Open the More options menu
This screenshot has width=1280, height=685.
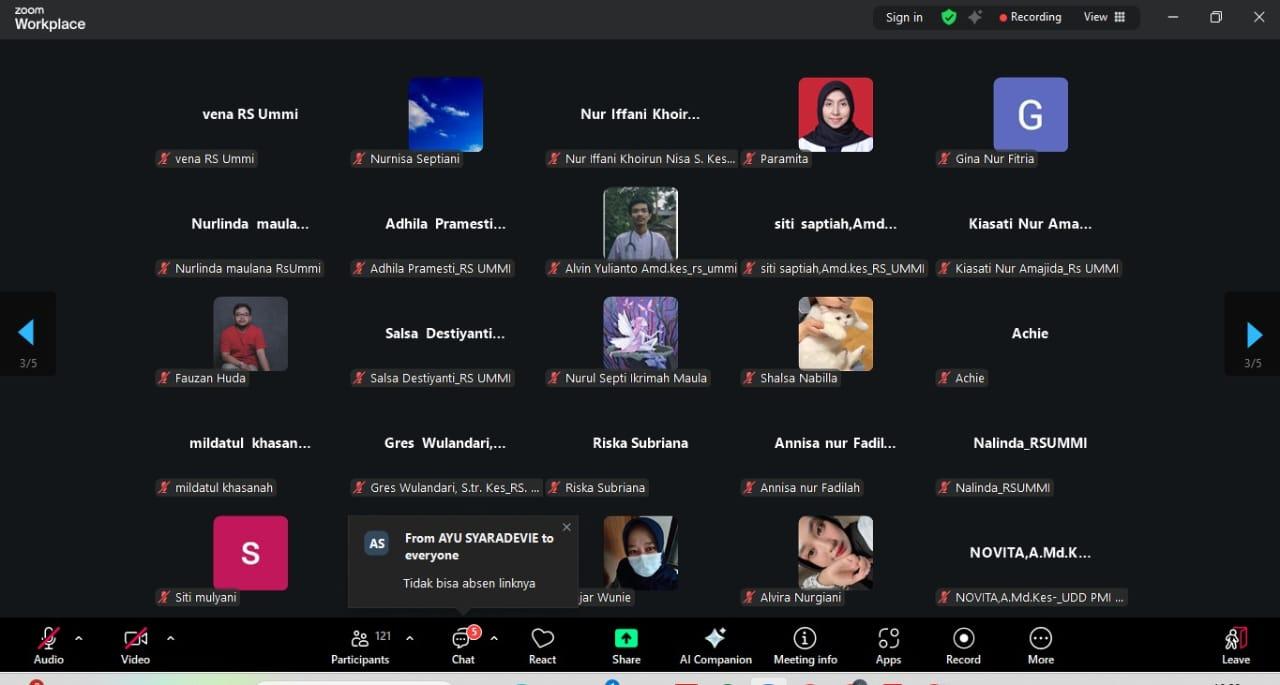pyautogui.click(x=1040, y=644)
